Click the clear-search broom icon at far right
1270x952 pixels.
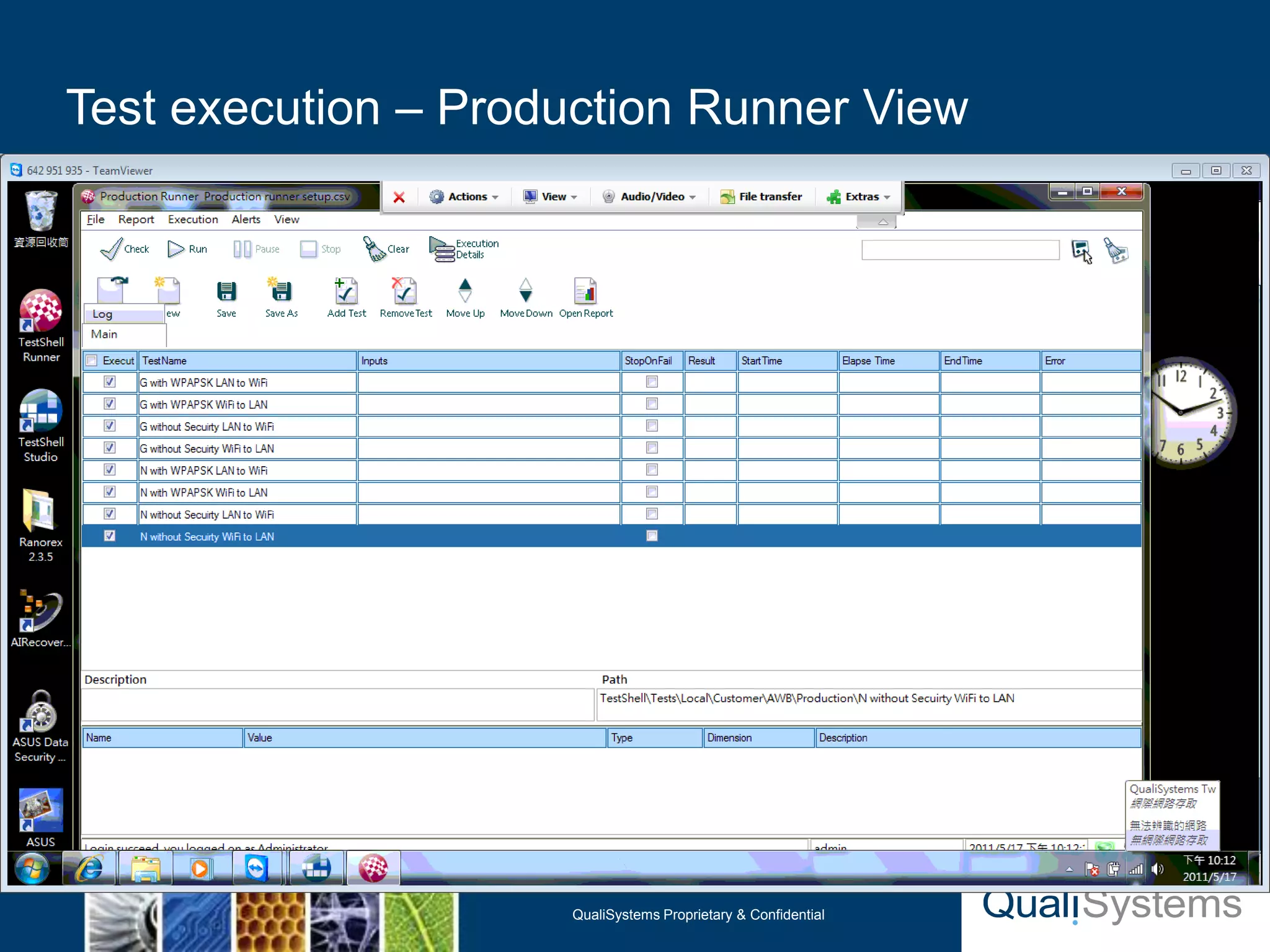[x=1116, y=250]
